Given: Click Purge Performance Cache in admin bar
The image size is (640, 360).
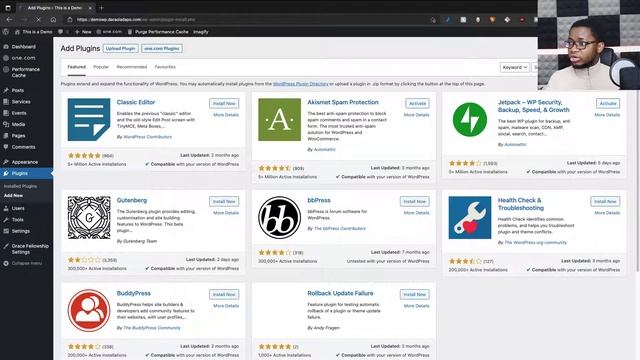Looking at the screenshot, I should pos(158,32).
